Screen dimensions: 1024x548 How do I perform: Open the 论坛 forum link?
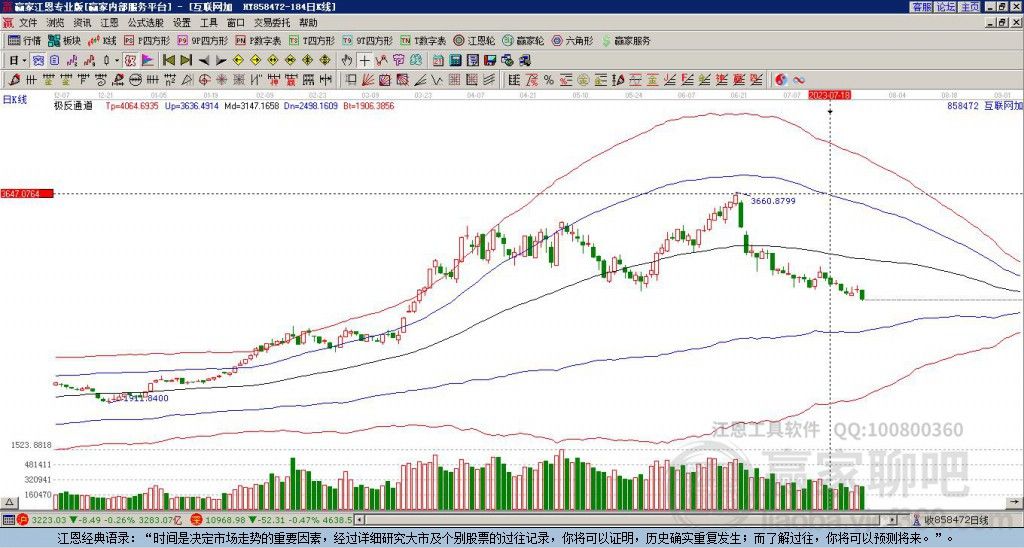(x=945, y=7)
